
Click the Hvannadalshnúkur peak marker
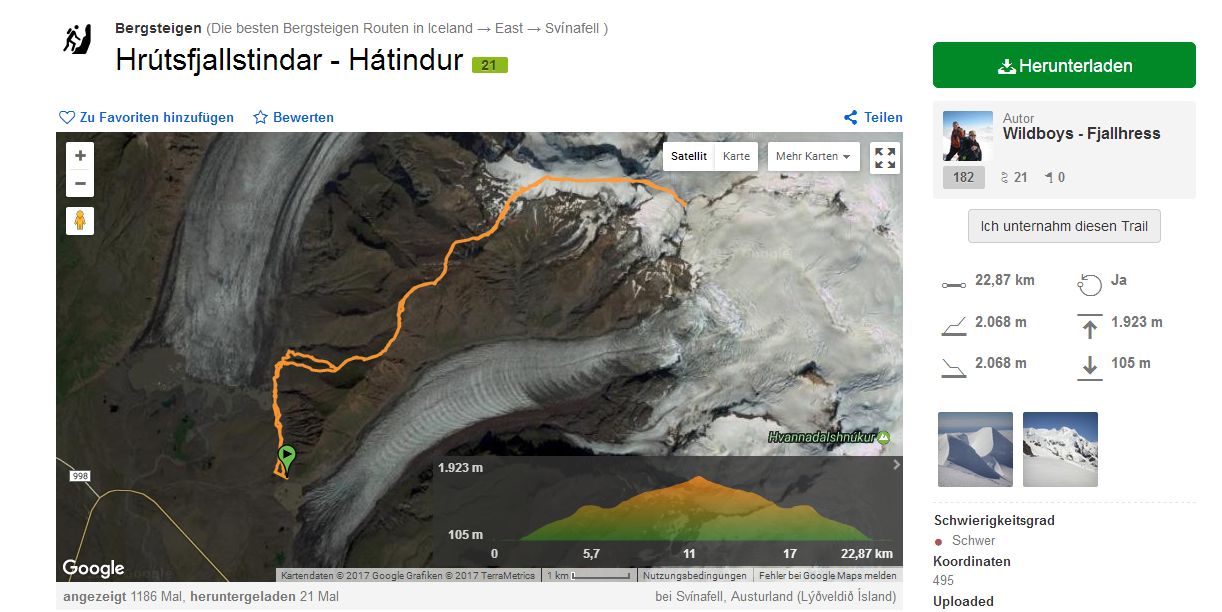pyautogui.click(x=883, y=438)
